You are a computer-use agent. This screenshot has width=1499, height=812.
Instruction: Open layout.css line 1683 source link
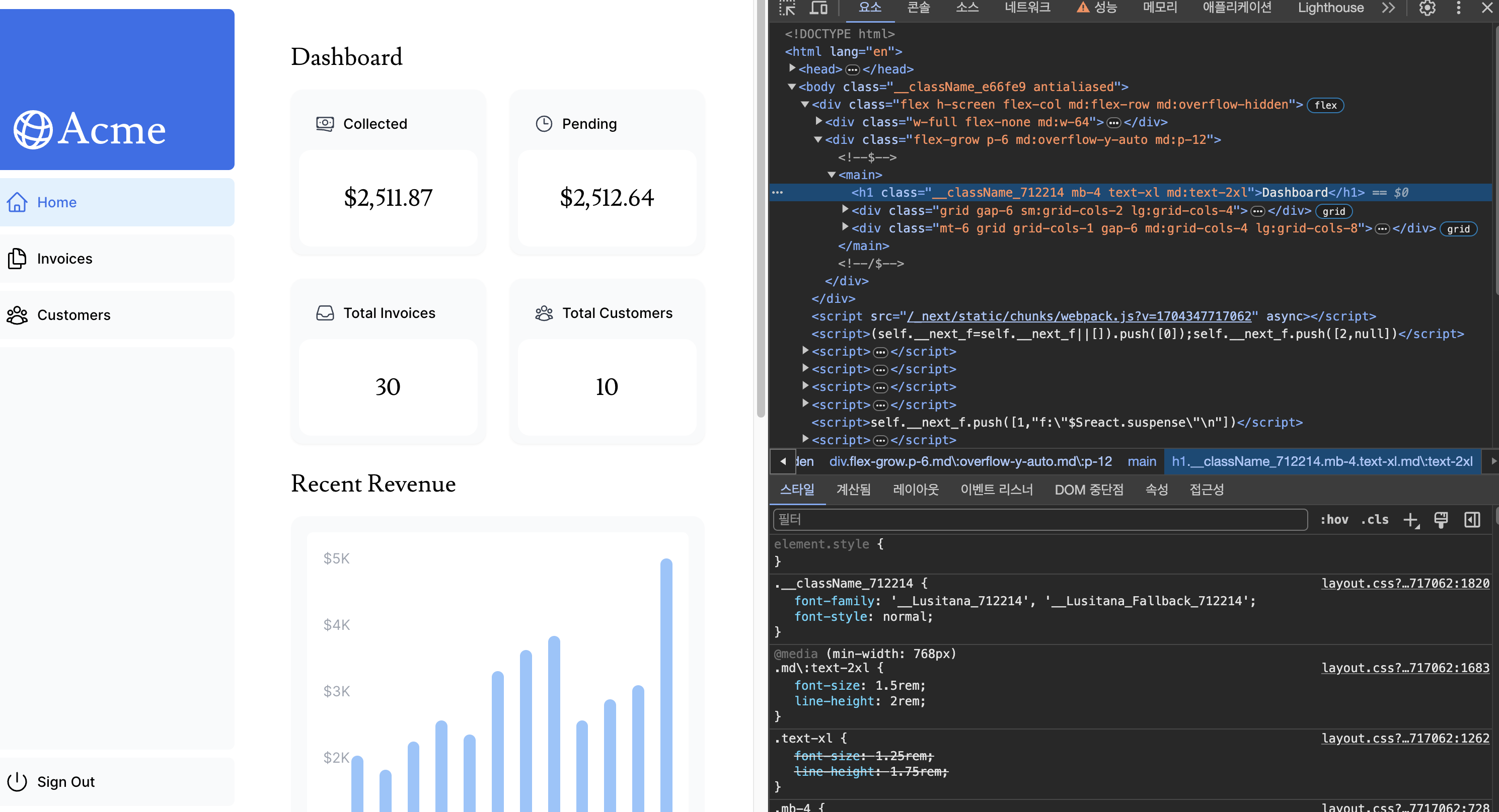1405,668
